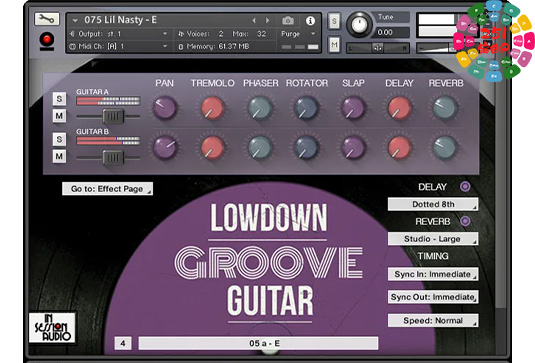Screen dimensions: 535x363
Task: Toggle the Reverb on/off indicator
Action: tap(465, 221)
